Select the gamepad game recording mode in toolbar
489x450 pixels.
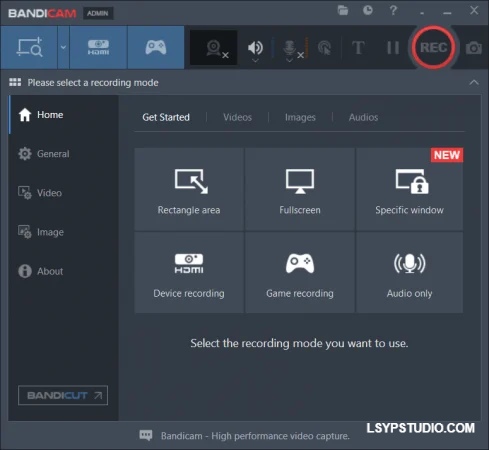click(156, 47)
